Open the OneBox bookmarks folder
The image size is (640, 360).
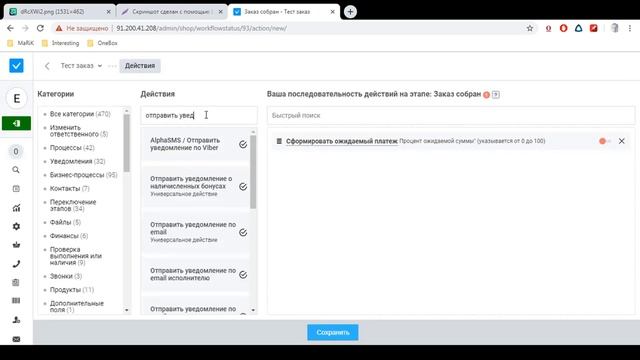[102, 43]
